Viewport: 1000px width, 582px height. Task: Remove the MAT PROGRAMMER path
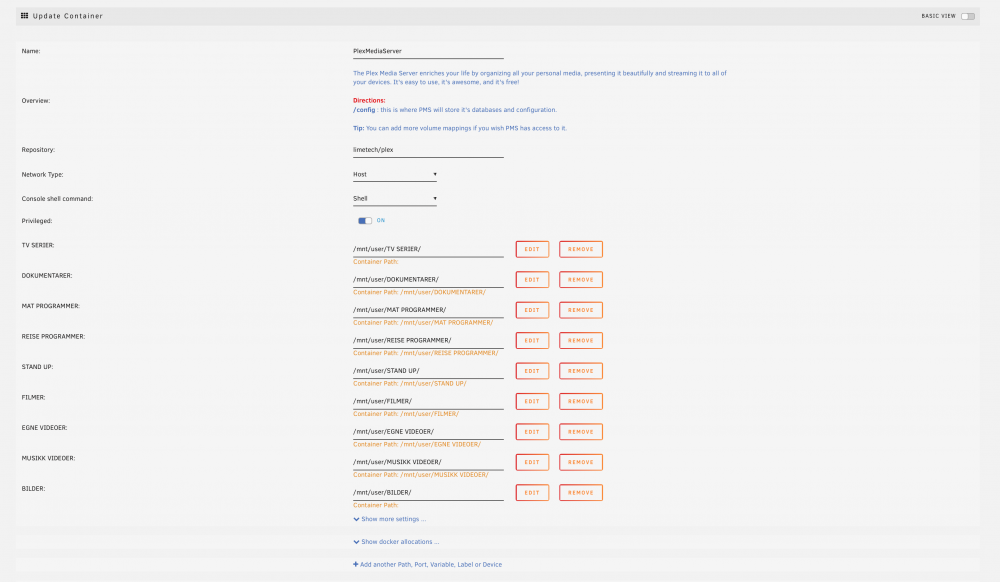pyautogui.click(x=580, y=310)
